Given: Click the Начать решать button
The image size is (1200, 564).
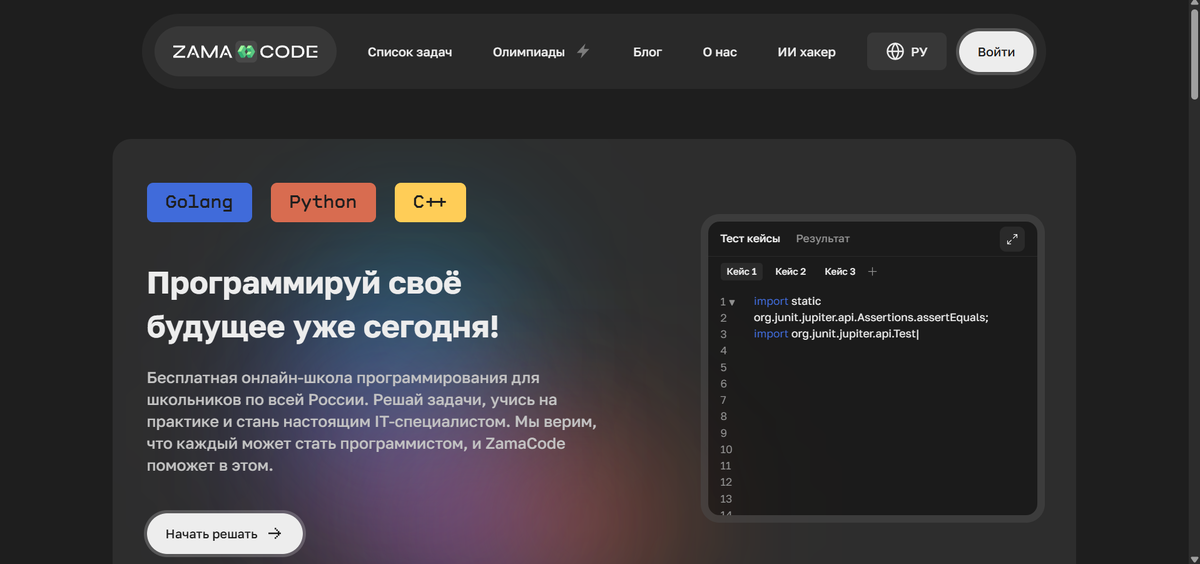Looking at the screenshot, I should [x=224, y=534].
